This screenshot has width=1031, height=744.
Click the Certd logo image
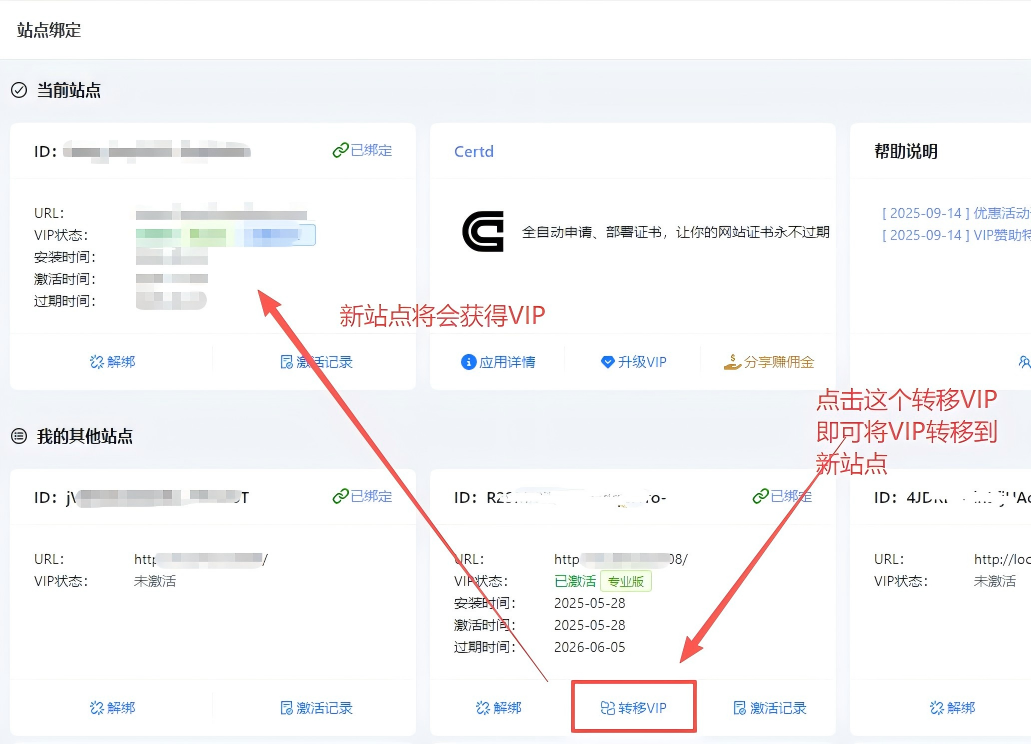point(483,231)
